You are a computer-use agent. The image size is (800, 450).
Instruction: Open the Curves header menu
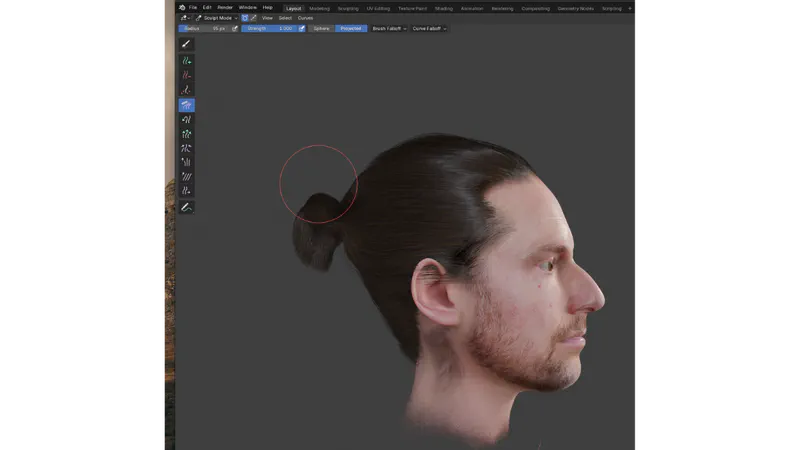click(x=306, y=18)
